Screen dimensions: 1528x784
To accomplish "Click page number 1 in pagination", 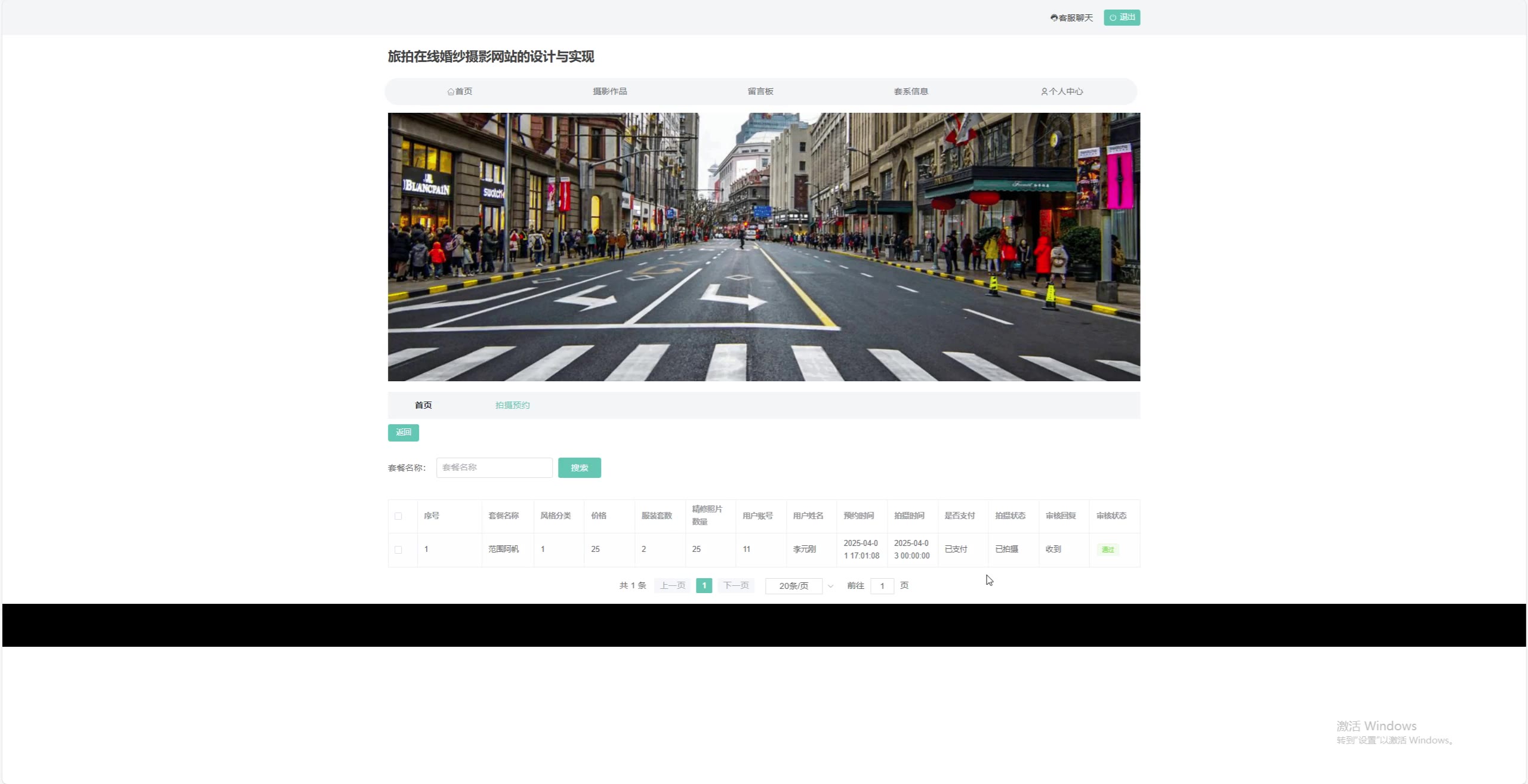I will pyautogui.click(x=704, y=586).
